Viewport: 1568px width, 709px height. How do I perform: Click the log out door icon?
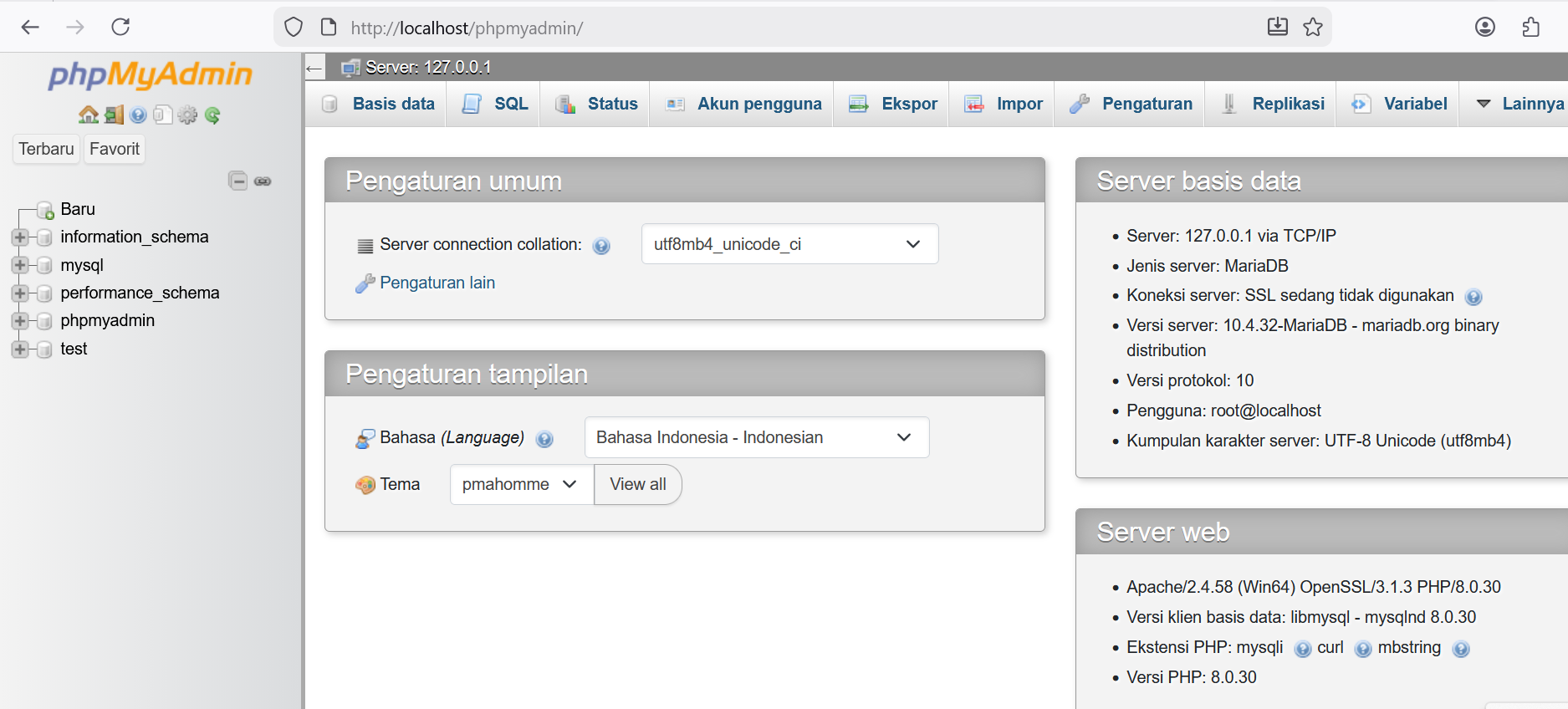click(114, 115)
